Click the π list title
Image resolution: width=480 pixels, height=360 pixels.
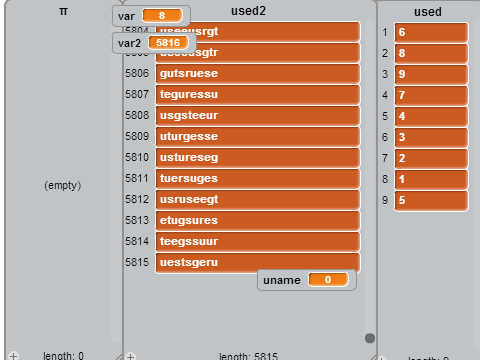pos(63,12)
